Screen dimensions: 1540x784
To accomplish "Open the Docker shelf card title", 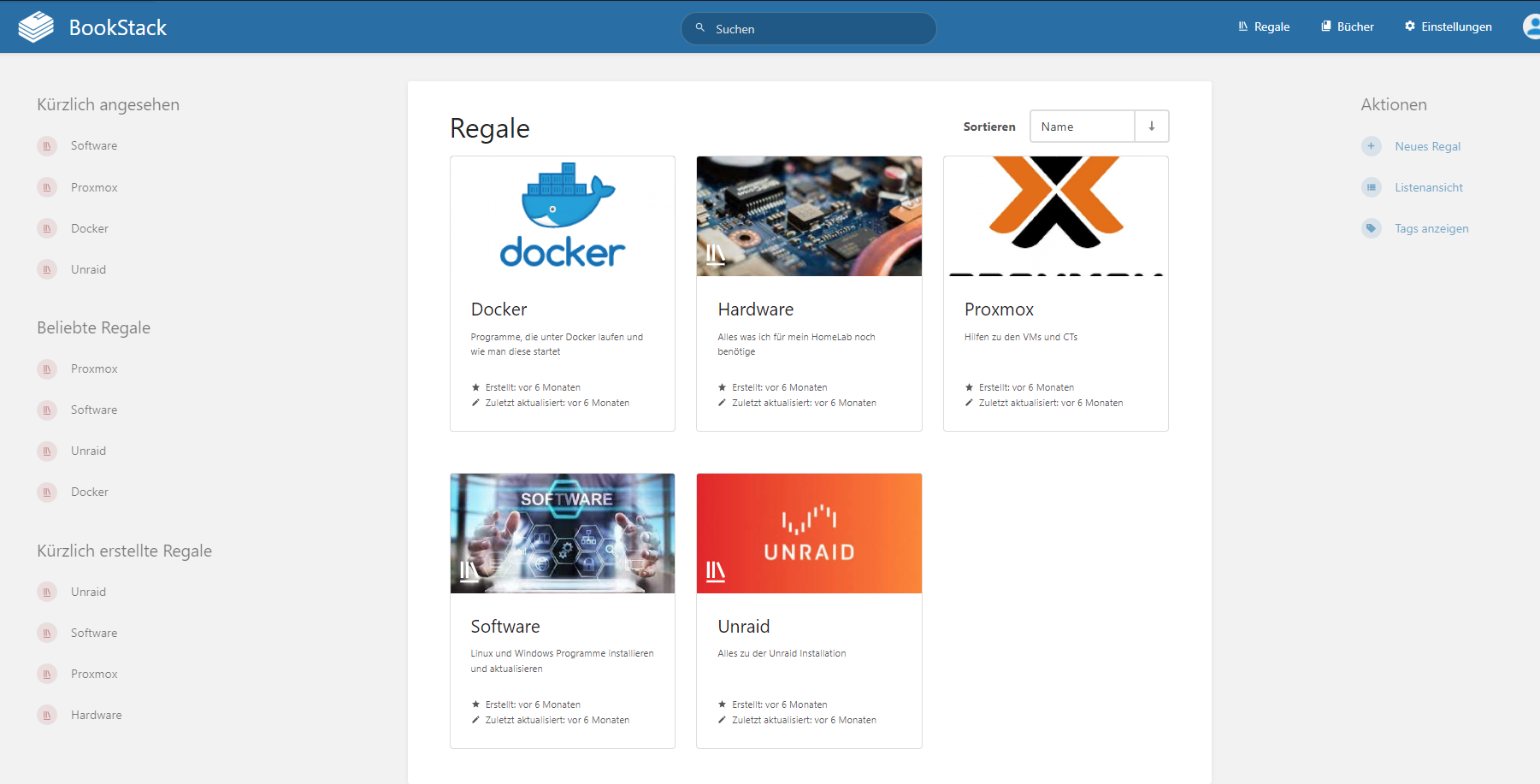I will (499, 309).
